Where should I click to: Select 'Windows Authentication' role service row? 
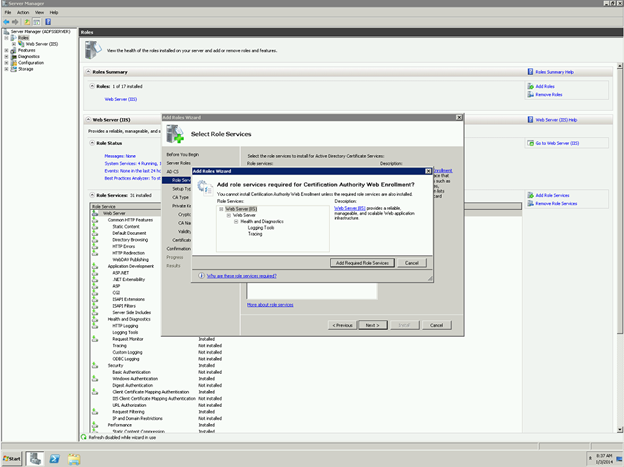coord(135,379)
